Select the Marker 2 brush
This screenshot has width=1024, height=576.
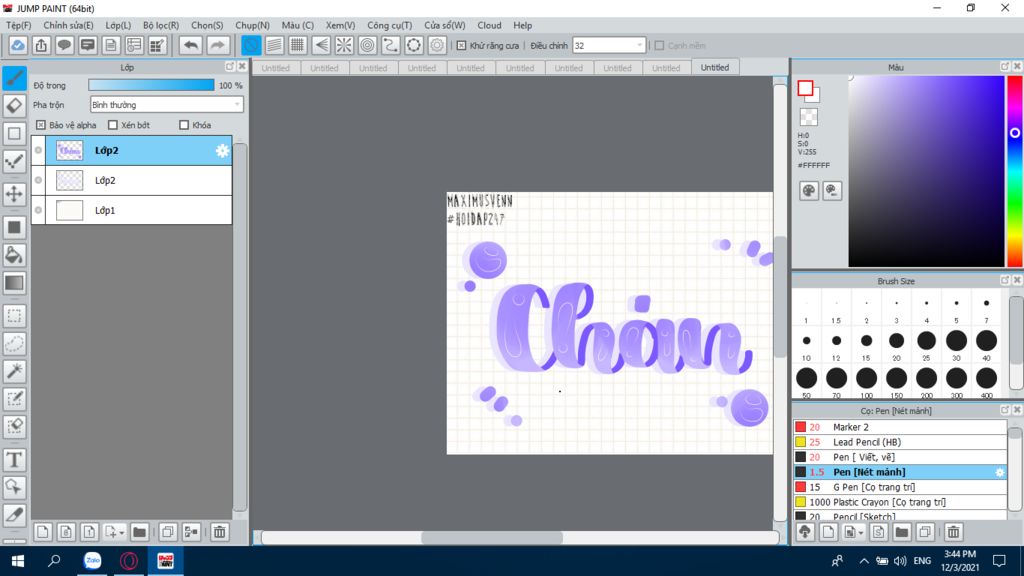coord(900,427)
